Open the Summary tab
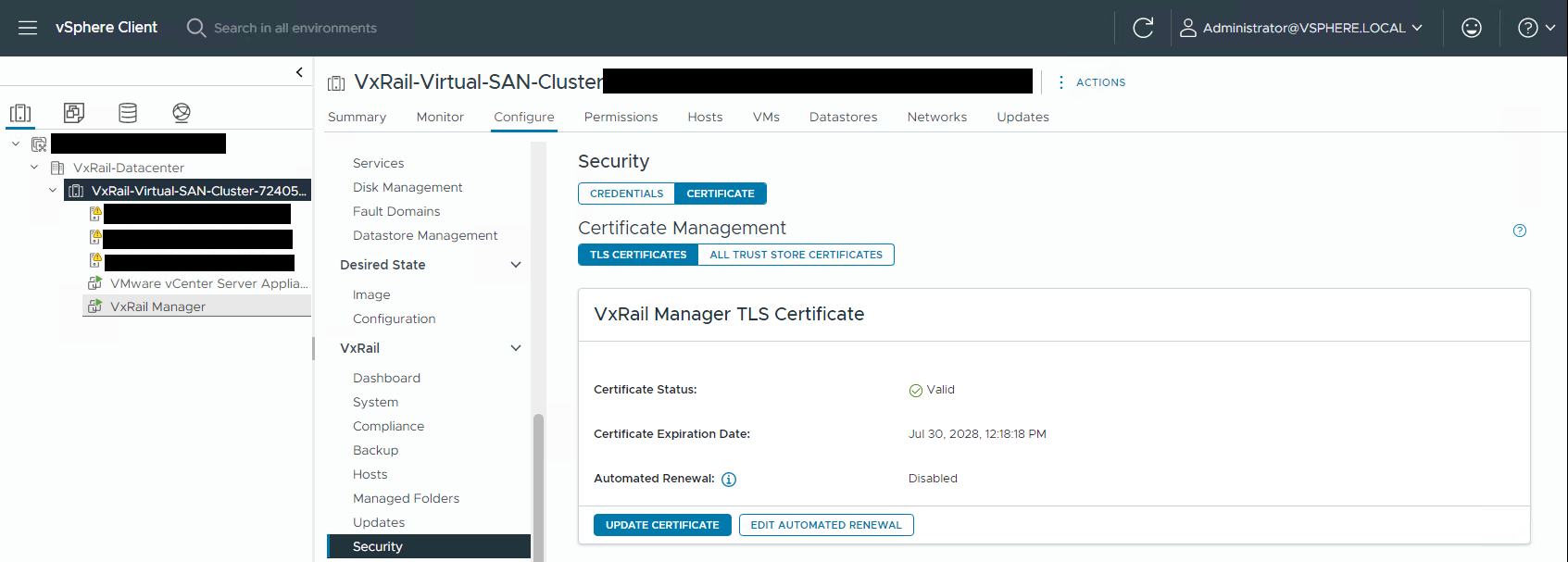 tap(357, 117)
